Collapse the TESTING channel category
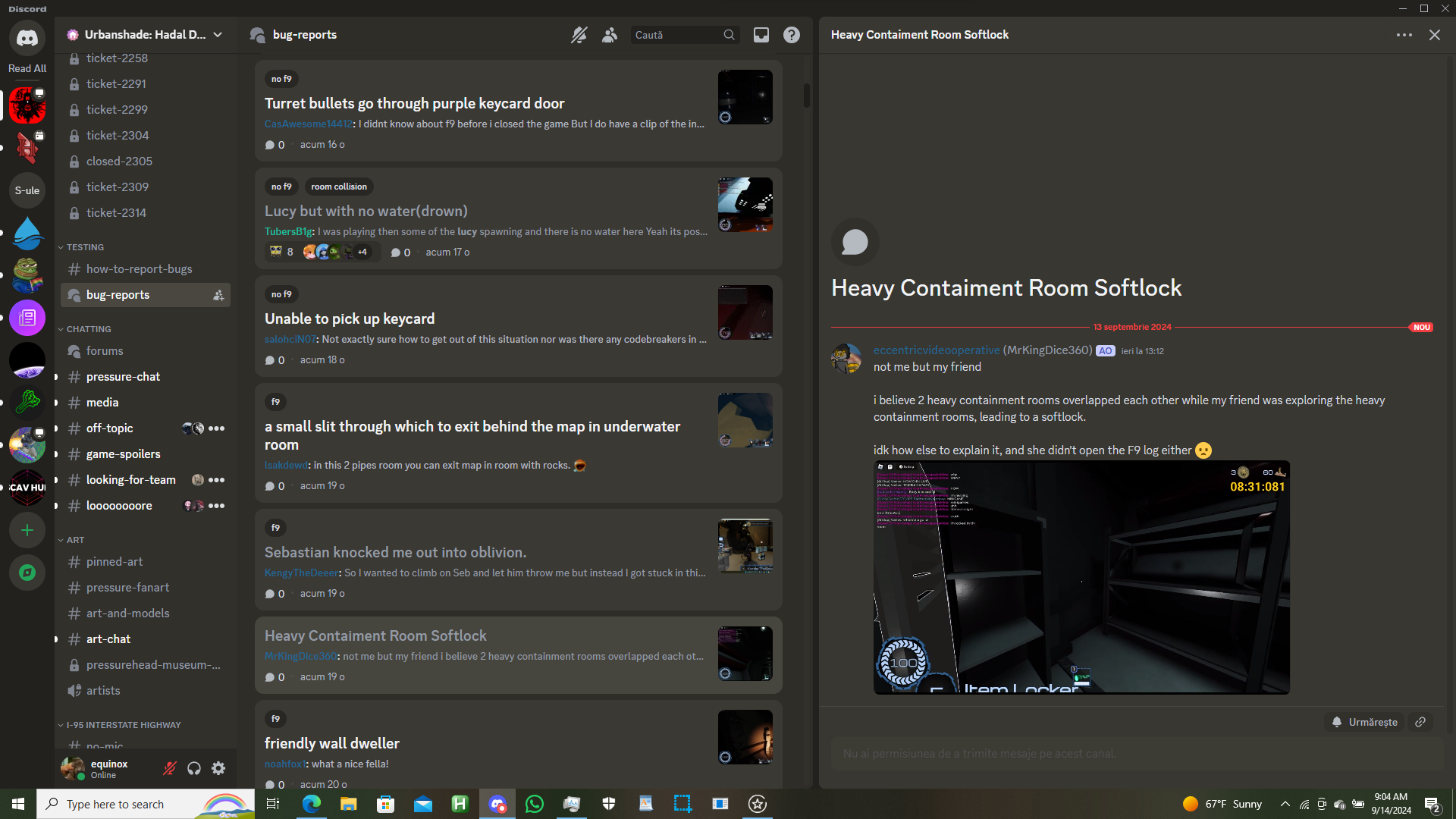 coord(84,247)
